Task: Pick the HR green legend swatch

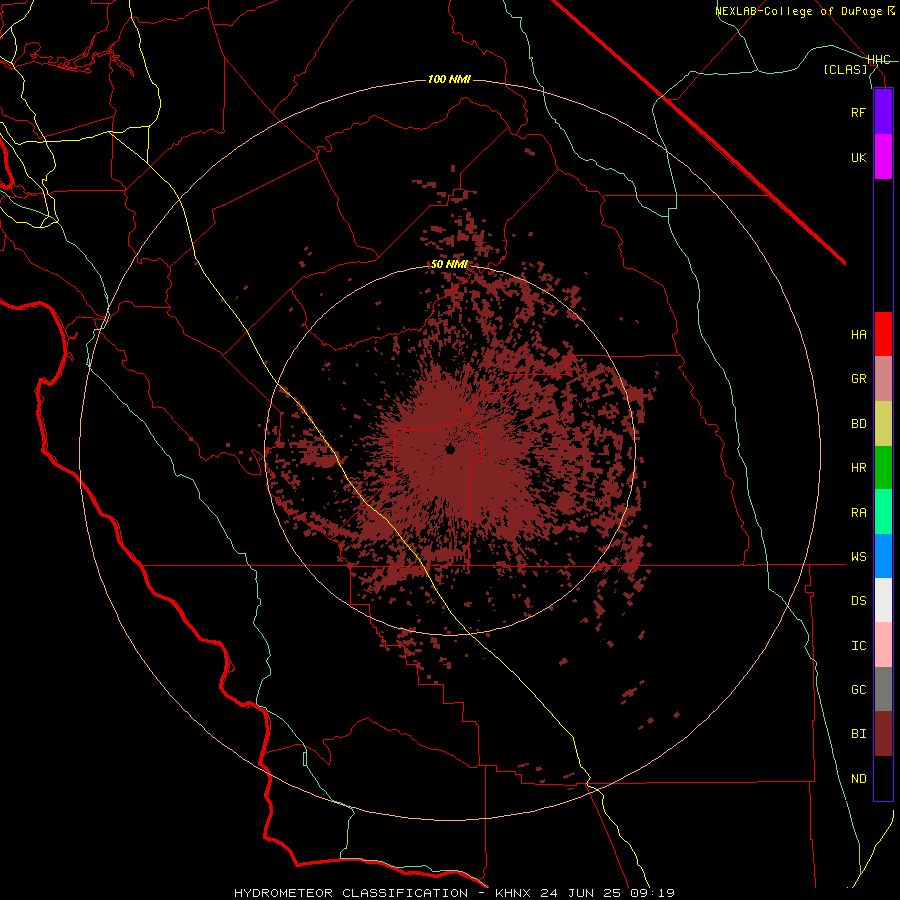Action: point(883,468)
